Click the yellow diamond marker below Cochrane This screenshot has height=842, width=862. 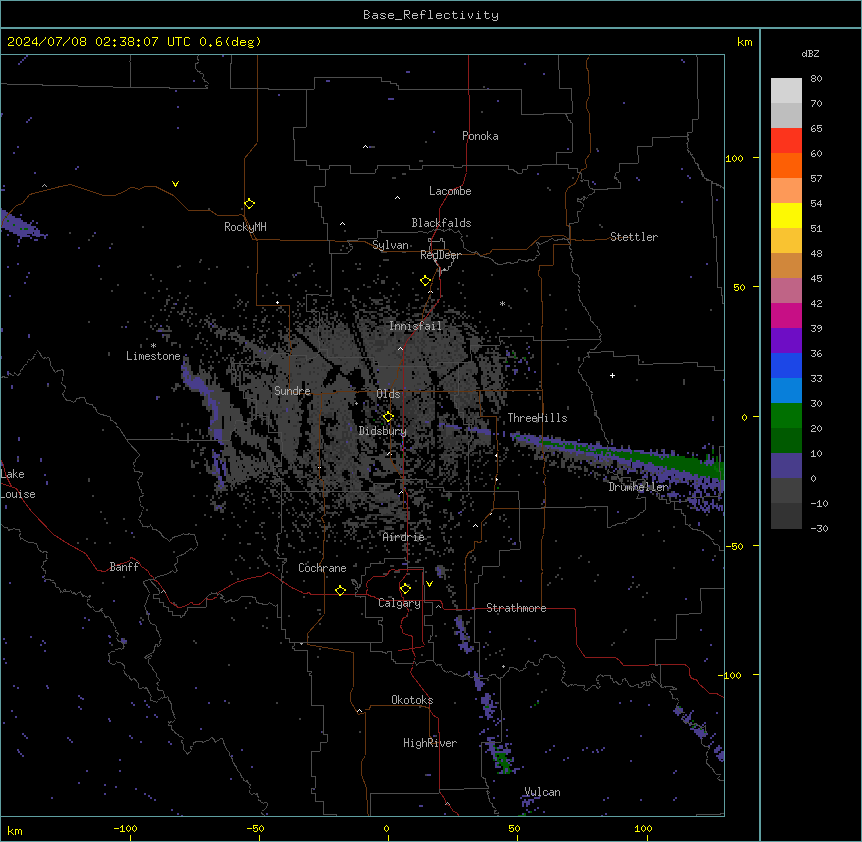click(340, 590)
